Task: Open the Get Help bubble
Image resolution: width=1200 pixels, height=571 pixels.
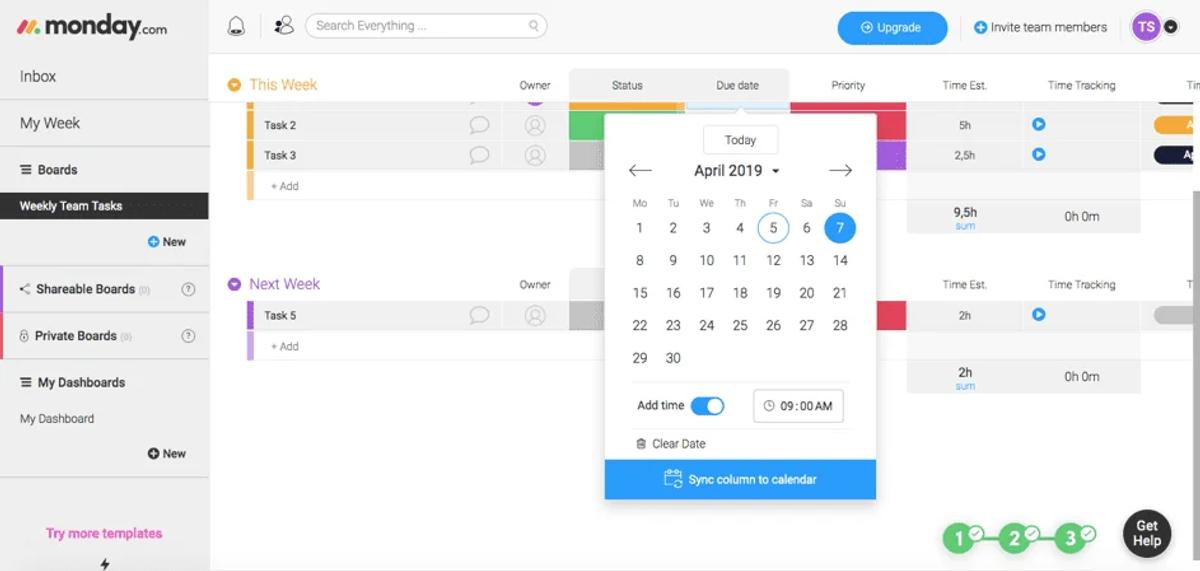Action: (1146, 533)
